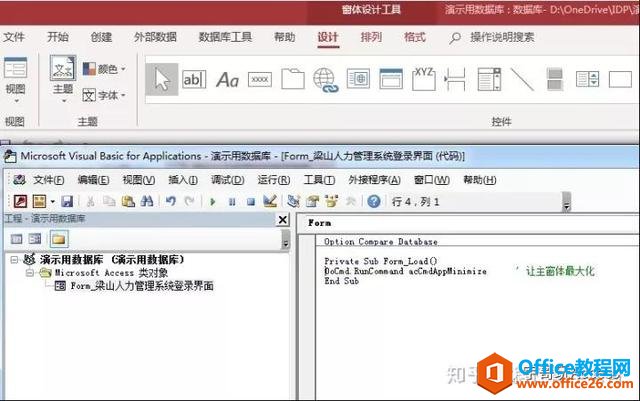
Task: Open the Project Explorer toolbar icon
Action: pyautogui.click(x=293, y=201)
